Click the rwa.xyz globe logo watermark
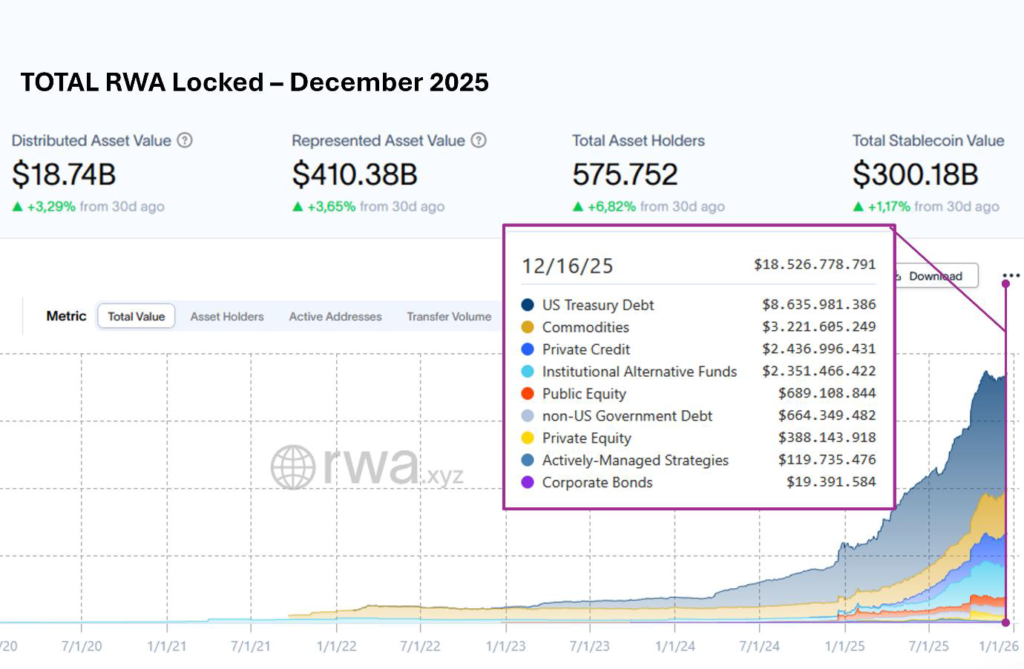The image size is (1024, 669). tap(293, 468)
